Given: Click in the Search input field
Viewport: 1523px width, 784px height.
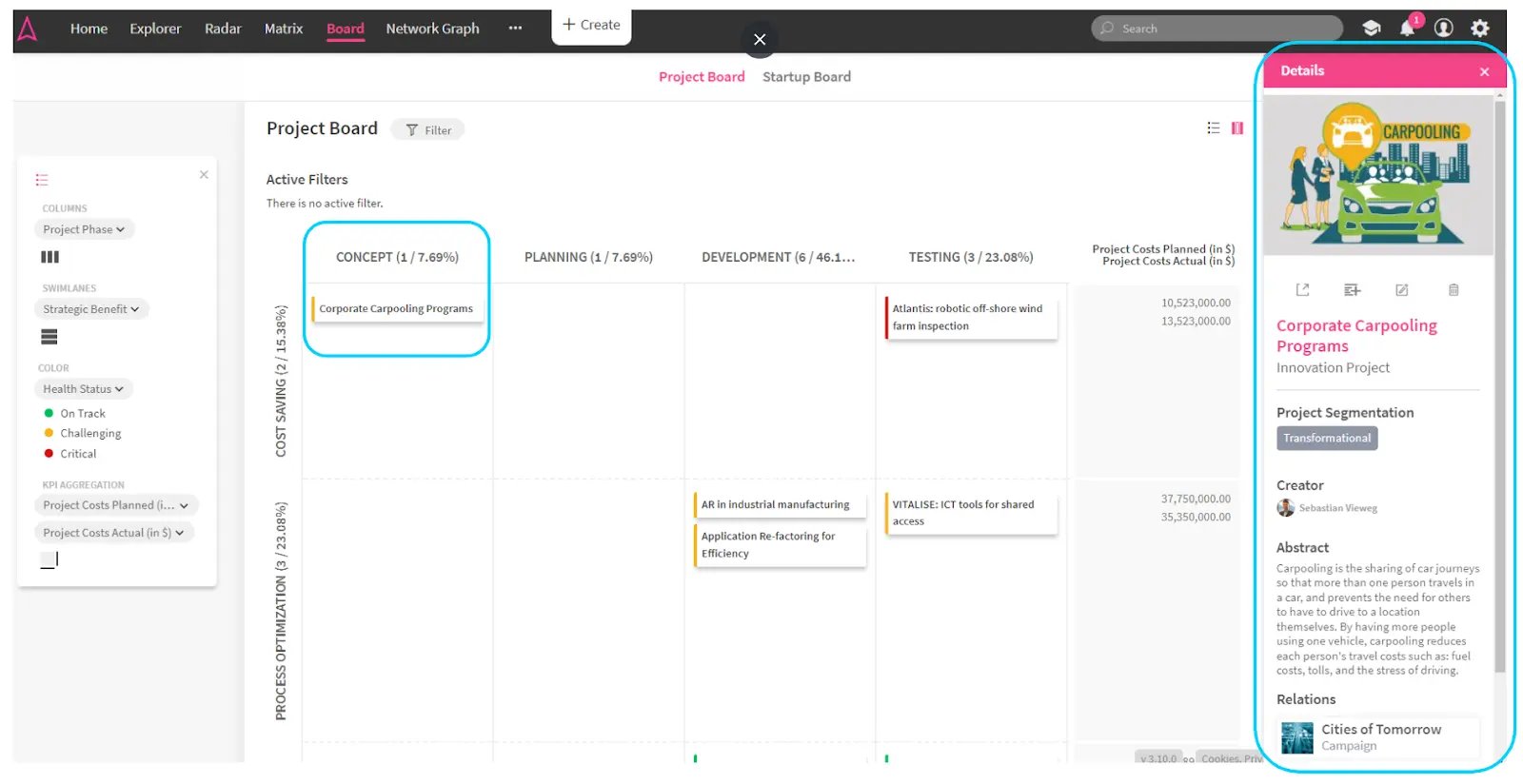Looking at the screenshot, I should (x=1223, y=29).
